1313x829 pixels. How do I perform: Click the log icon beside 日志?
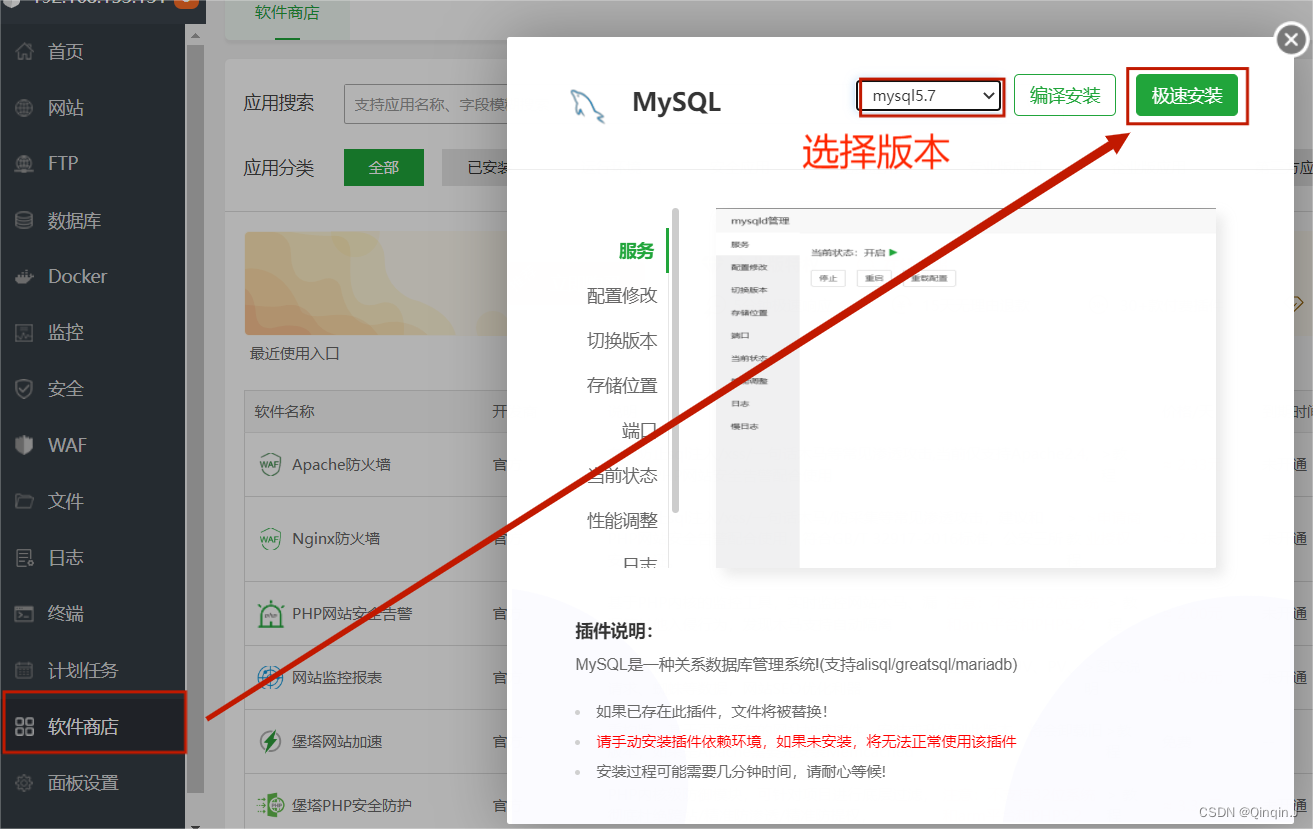(x=25, y=558)
